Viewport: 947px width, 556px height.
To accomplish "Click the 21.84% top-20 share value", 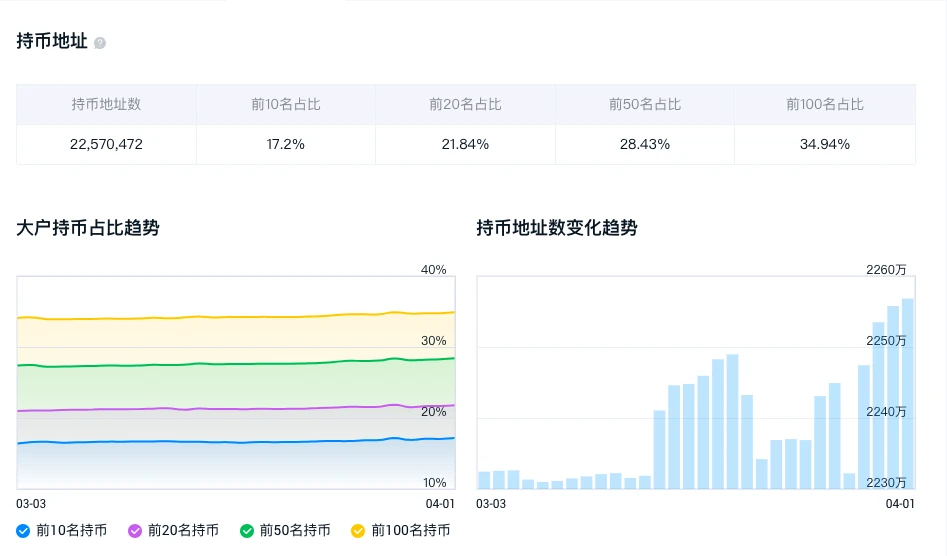I will tap(465, 144).
